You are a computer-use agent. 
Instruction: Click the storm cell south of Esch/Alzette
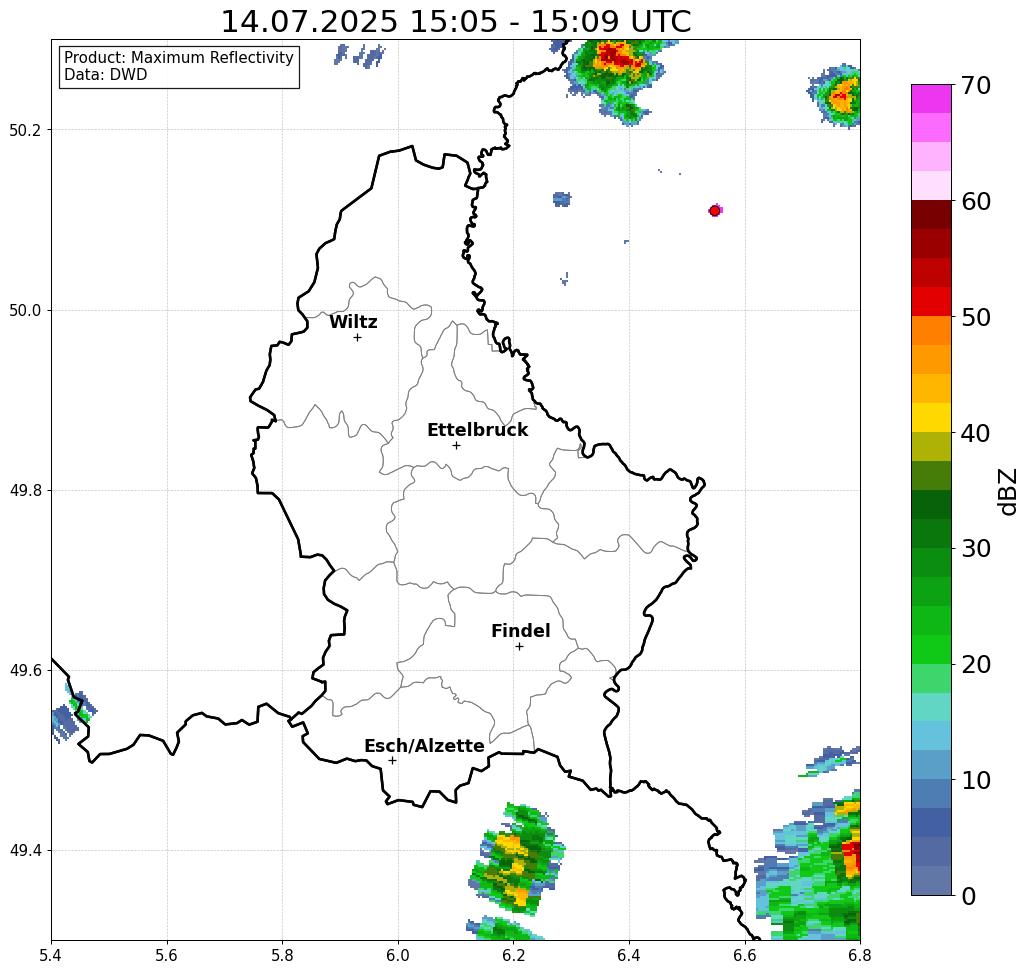[517, 859]
